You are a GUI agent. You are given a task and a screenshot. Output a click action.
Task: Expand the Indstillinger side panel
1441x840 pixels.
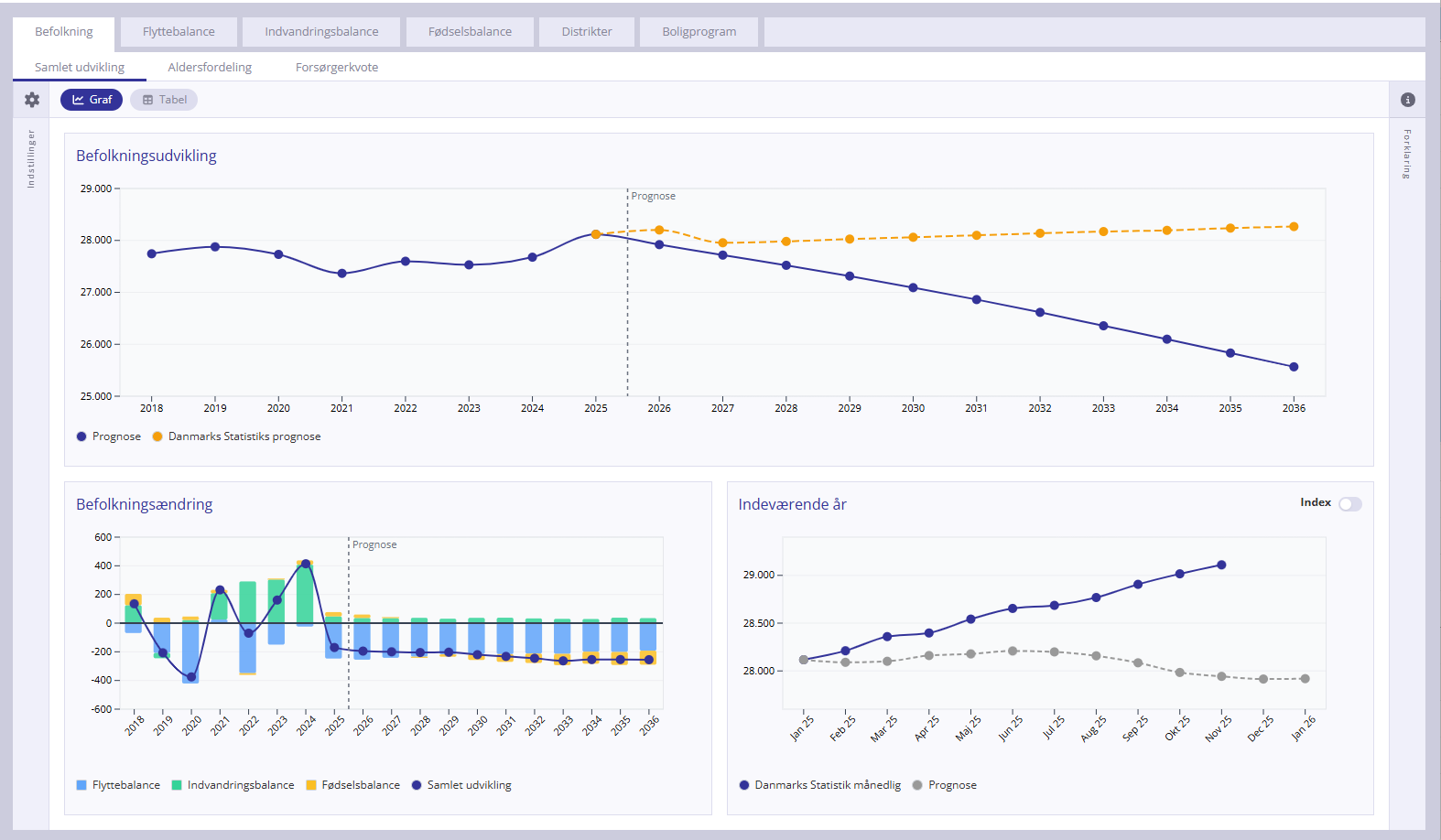point(31,158)
